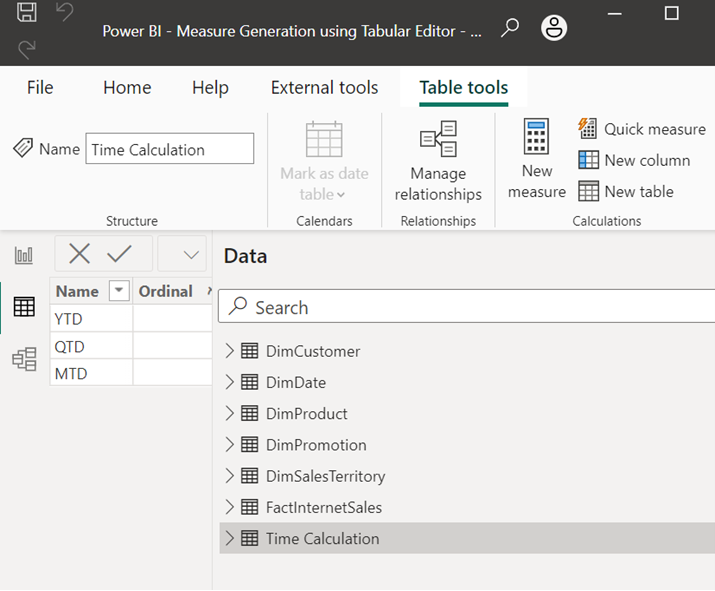Click the table Name input field
Viewport: 715px width, 591px height.
[x=169, y=149]
